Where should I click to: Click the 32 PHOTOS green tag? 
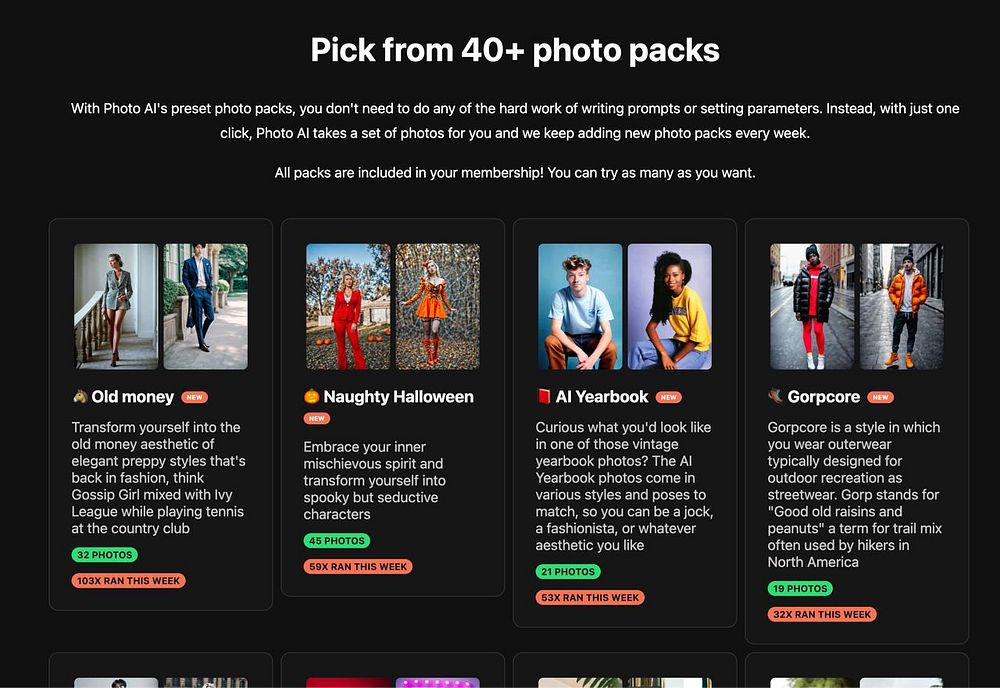coord(104,554)
